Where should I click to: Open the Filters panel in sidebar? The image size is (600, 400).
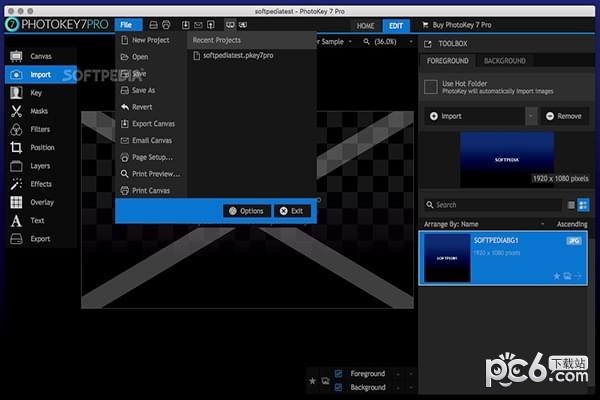point(40,129)
